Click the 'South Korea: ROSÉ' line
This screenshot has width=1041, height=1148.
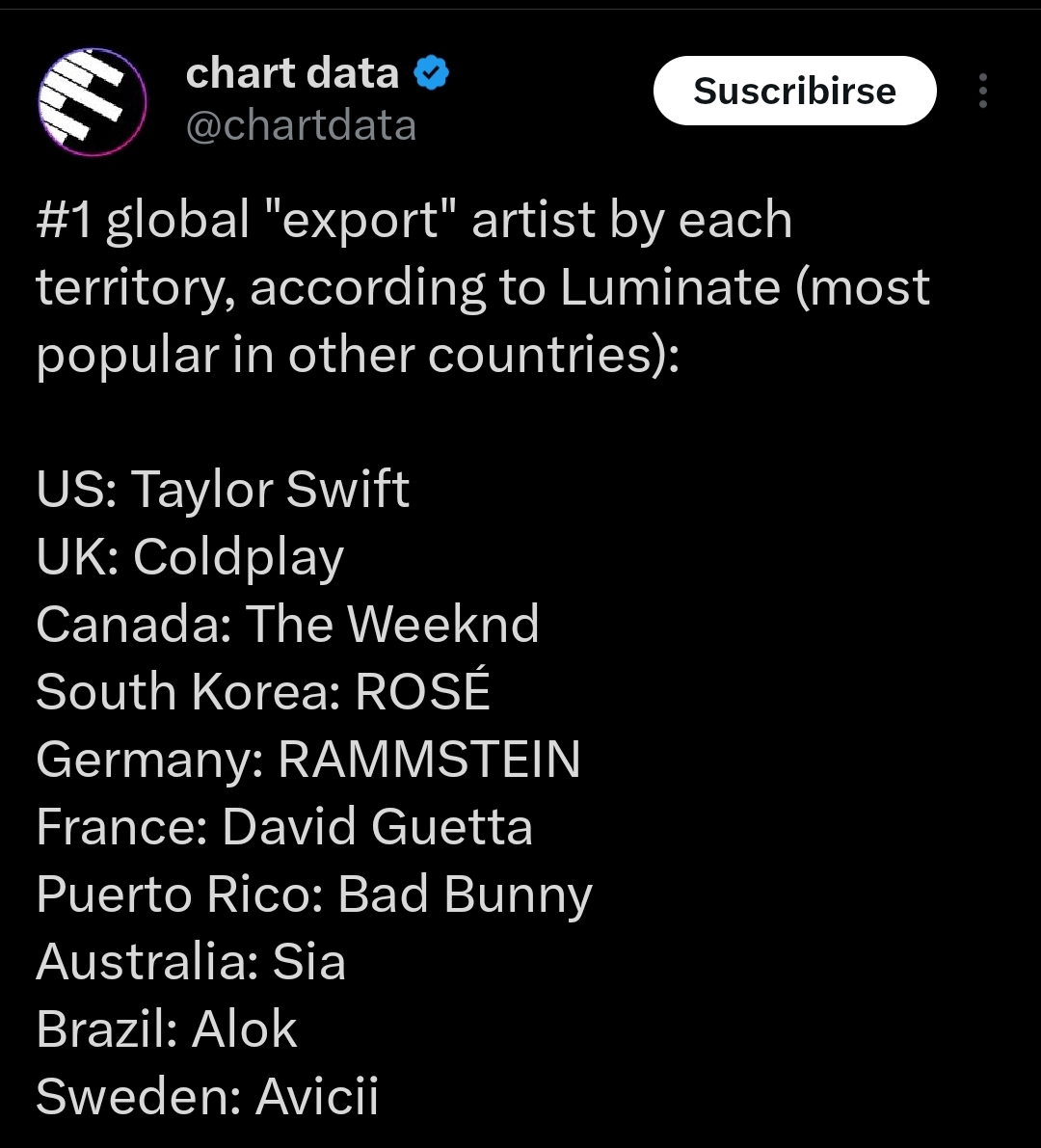click(x=263, y=691)
